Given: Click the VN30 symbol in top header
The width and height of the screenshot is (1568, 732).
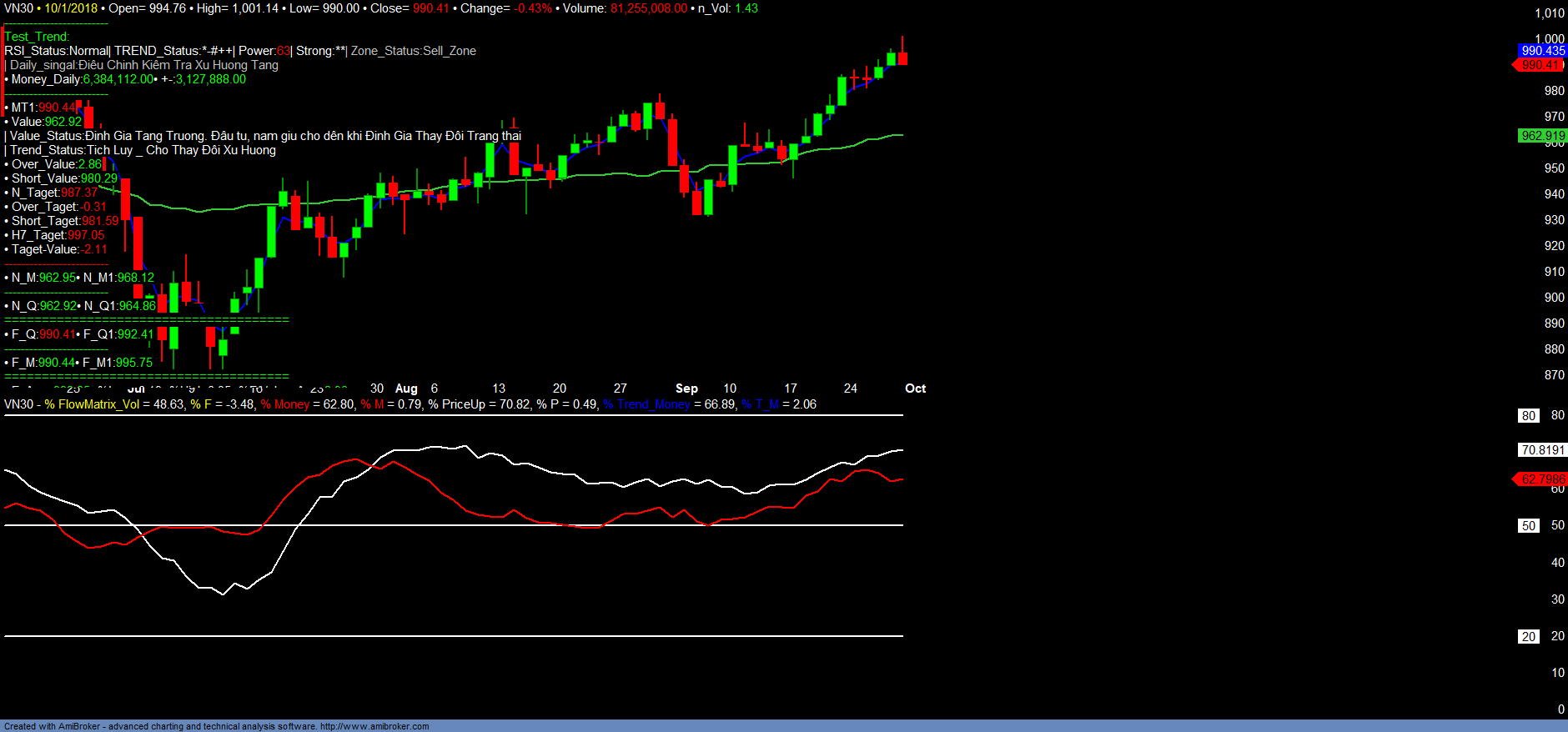Looking at the screenshot, I should pos(18,8).
